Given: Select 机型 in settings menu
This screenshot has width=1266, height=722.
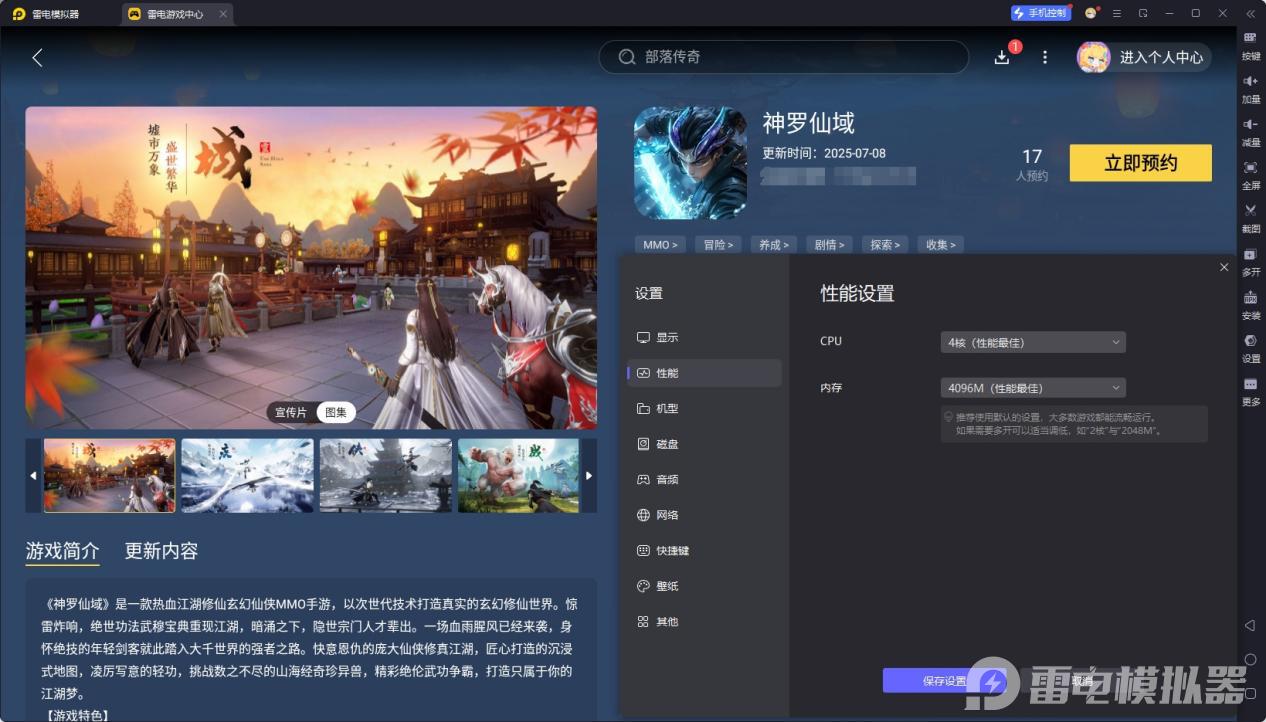Looking at the screenshot, I should pyautogui.click(x=704, y=409).
